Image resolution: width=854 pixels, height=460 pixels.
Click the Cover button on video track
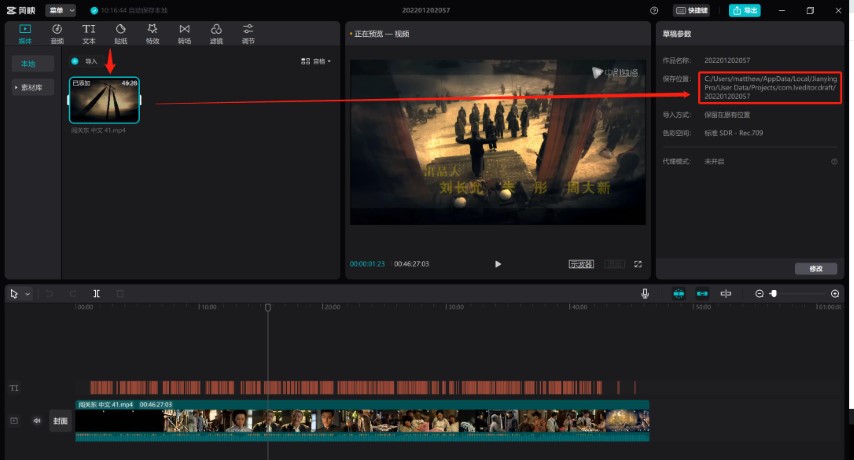[x=60, y=421]
